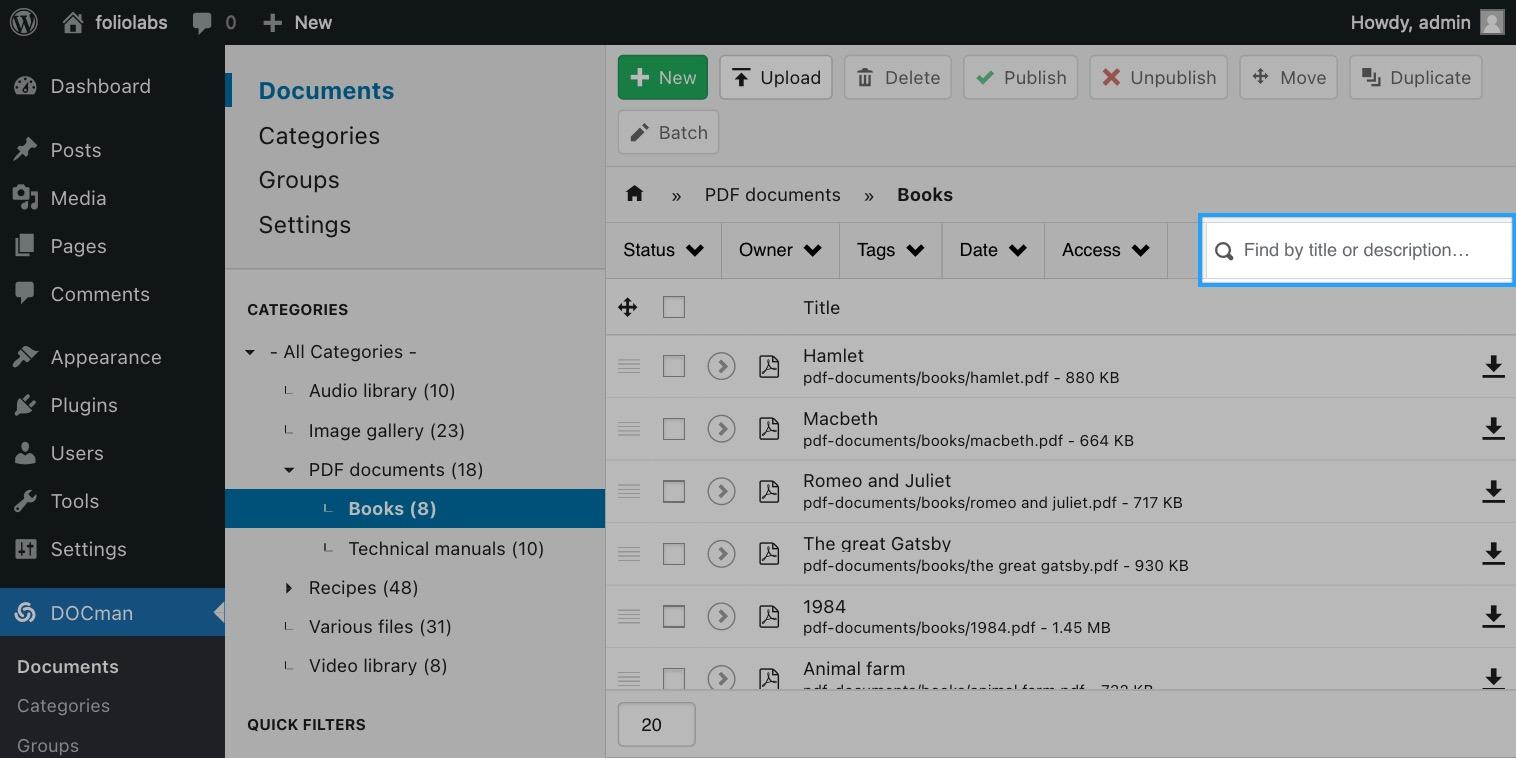Select Technical manuals (10) category

point(446,548)
